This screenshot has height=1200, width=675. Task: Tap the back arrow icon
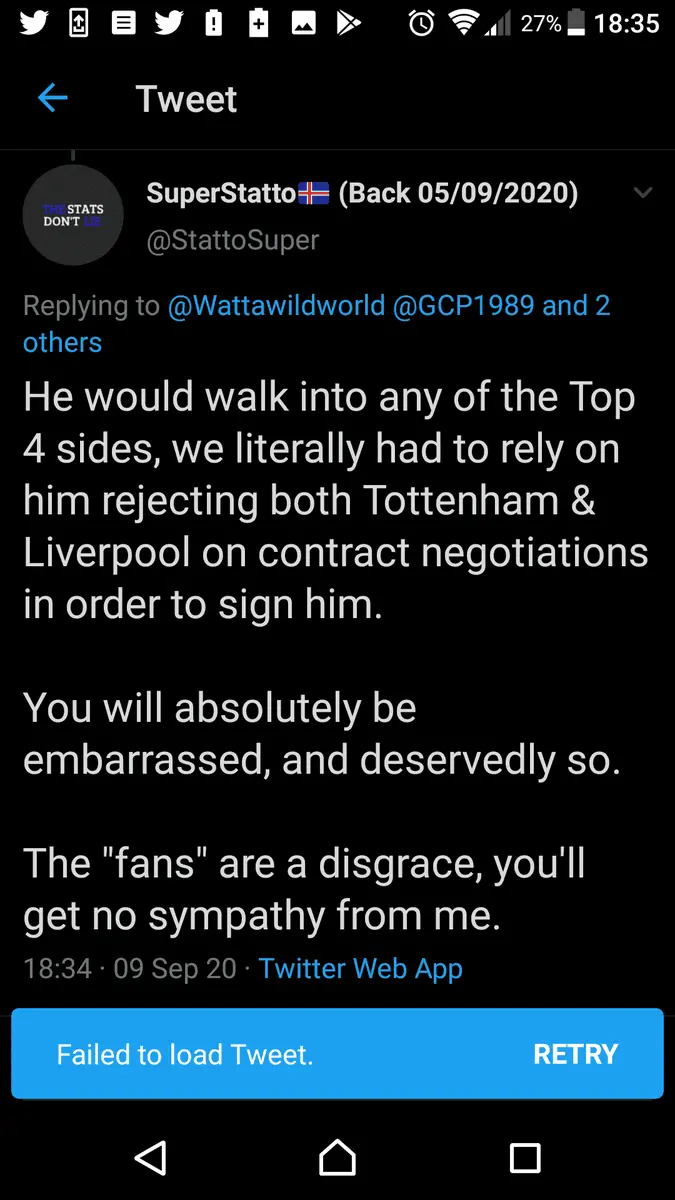52,98
